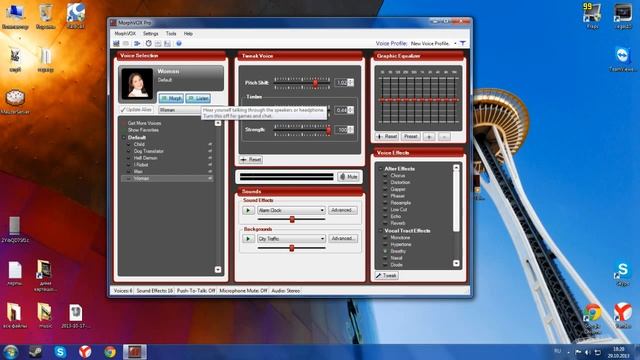Image resolution: width=640 pixels, height=360 pixels.
Task: Click the floppy disk save toolbar icon
Action: (167, 43)
